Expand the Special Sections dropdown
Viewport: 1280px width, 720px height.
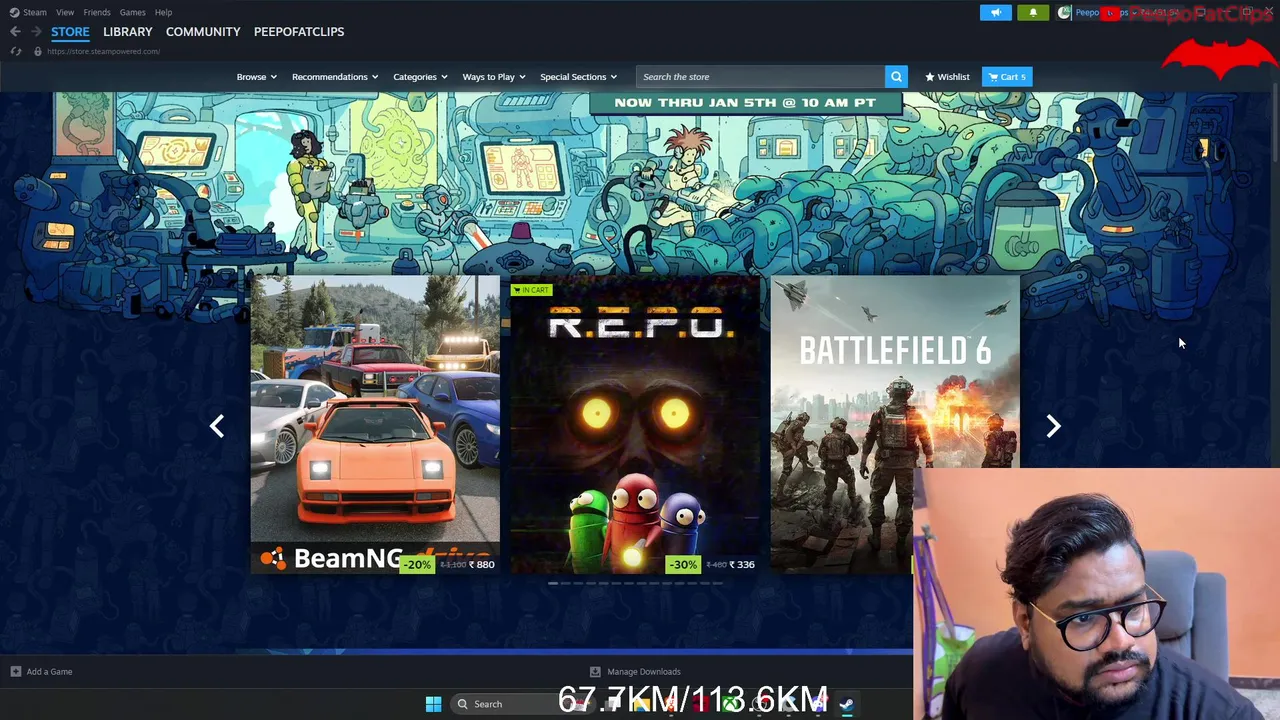(578, 77)
